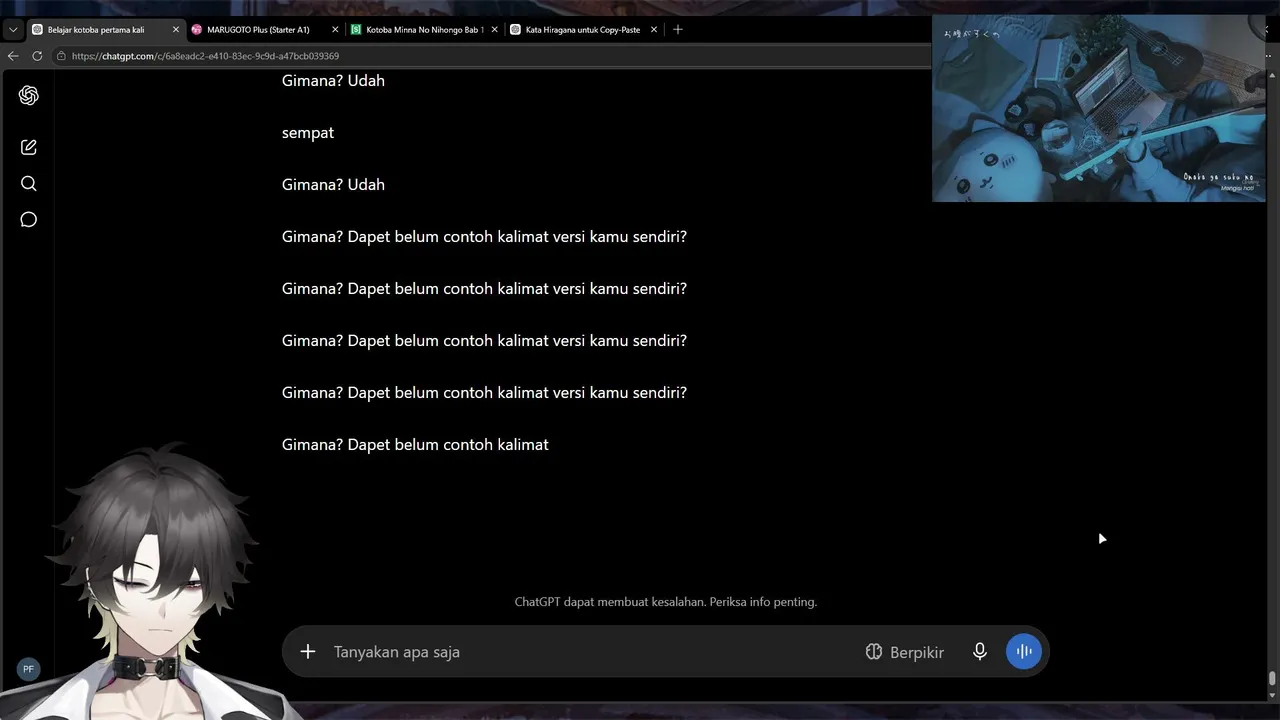The width and height of the screenshot is (1280, 720).
Task: Close the Kotoba Minna No Nihongo tab
Action: click(x=494, y=30)
